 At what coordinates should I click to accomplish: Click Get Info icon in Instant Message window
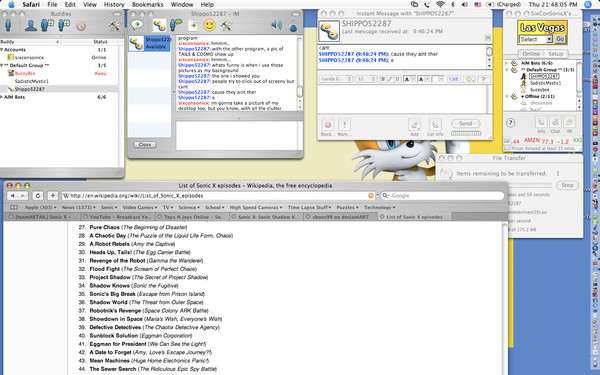pyautogui.click(x=435, y=125)
